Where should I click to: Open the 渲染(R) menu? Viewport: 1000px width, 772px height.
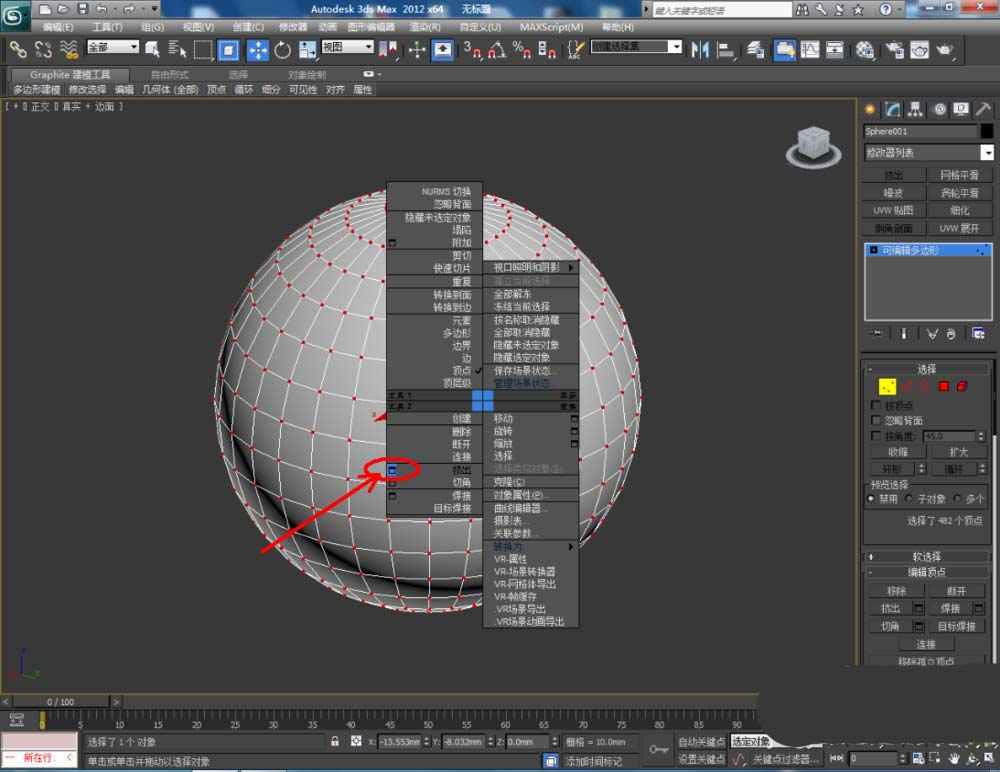423,27
